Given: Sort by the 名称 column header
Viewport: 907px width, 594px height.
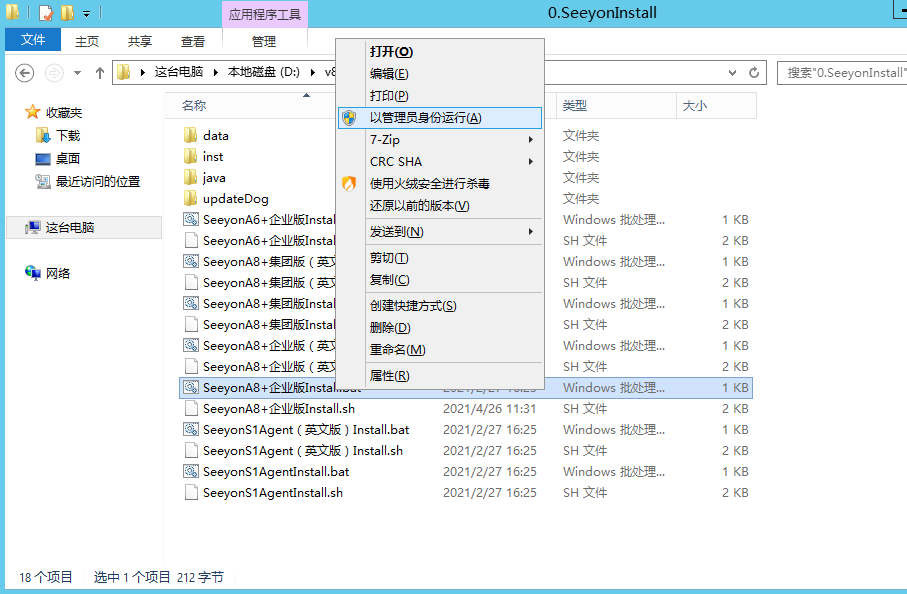Looking at the screenshot, I should point(194,105).
